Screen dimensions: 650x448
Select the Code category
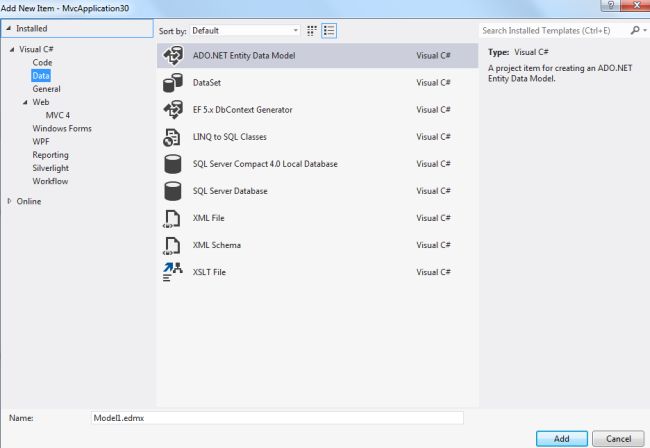pos(42,62)
